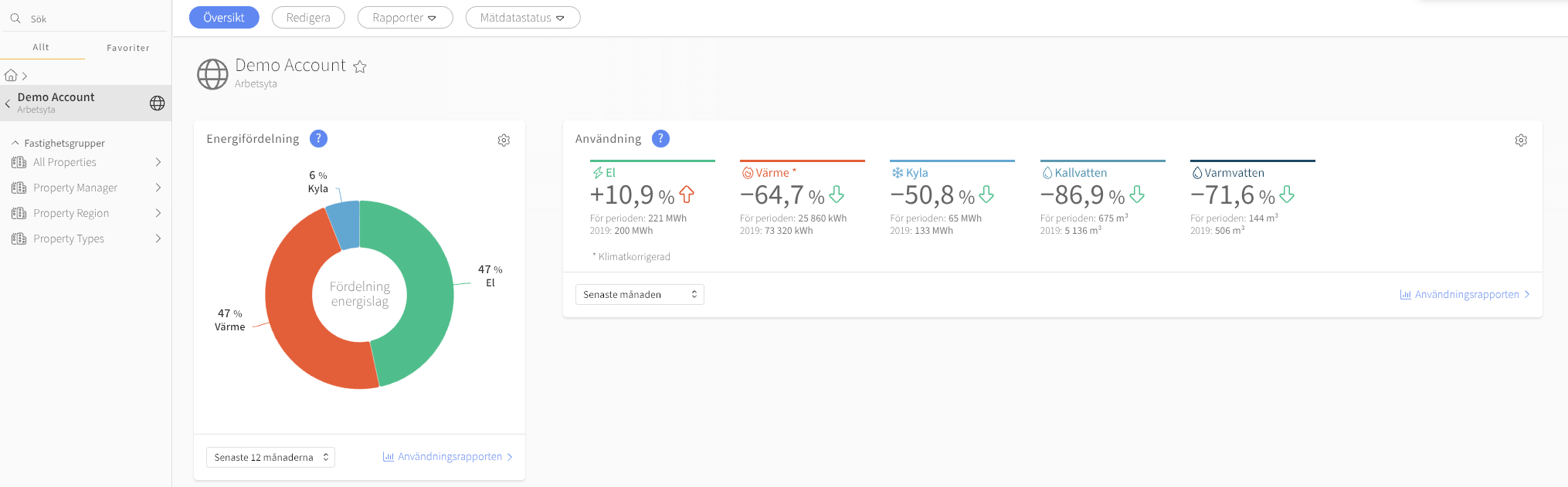The width and height of the screenshot is (1568, 487).
Task: Click the search magnifier icon
Action: coord(15,19)
